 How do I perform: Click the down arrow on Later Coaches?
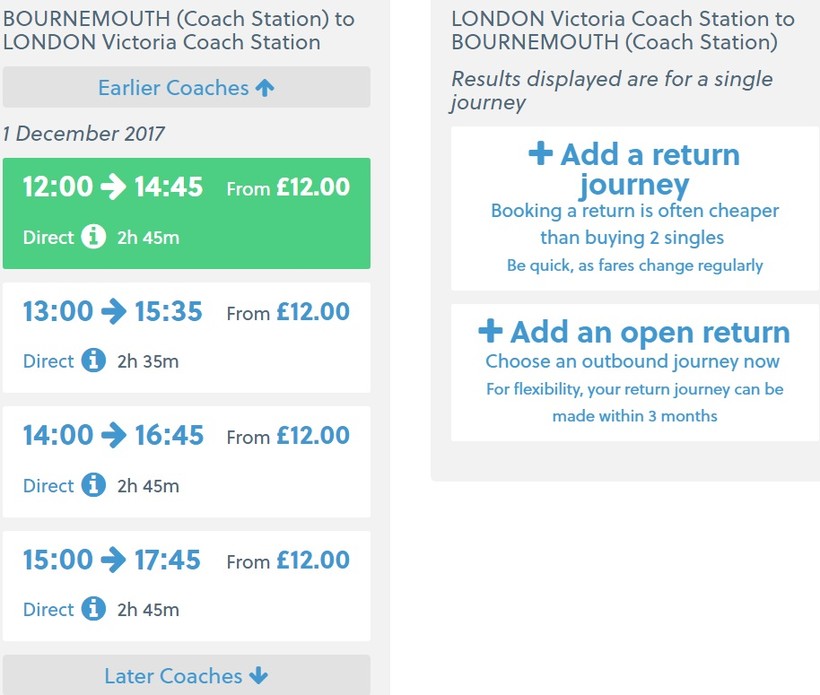(259, 676)
